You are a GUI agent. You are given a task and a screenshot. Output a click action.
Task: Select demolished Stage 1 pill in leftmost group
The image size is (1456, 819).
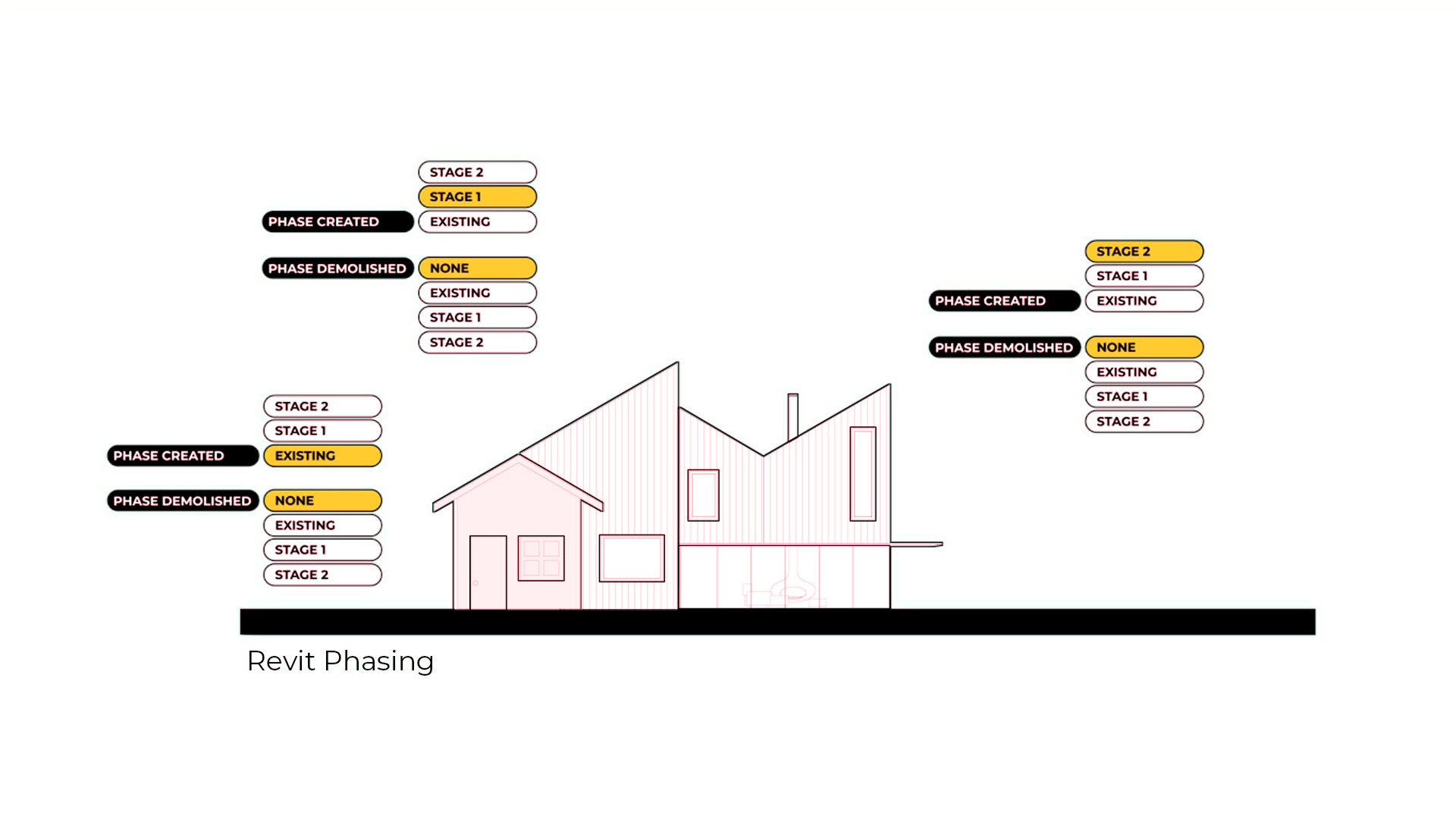pos(322,550)
